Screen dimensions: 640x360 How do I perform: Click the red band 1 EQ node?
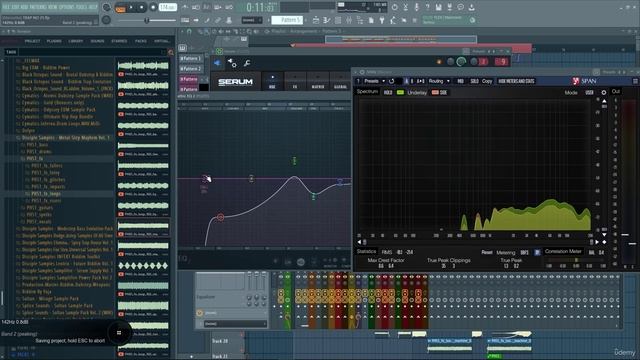220,217
